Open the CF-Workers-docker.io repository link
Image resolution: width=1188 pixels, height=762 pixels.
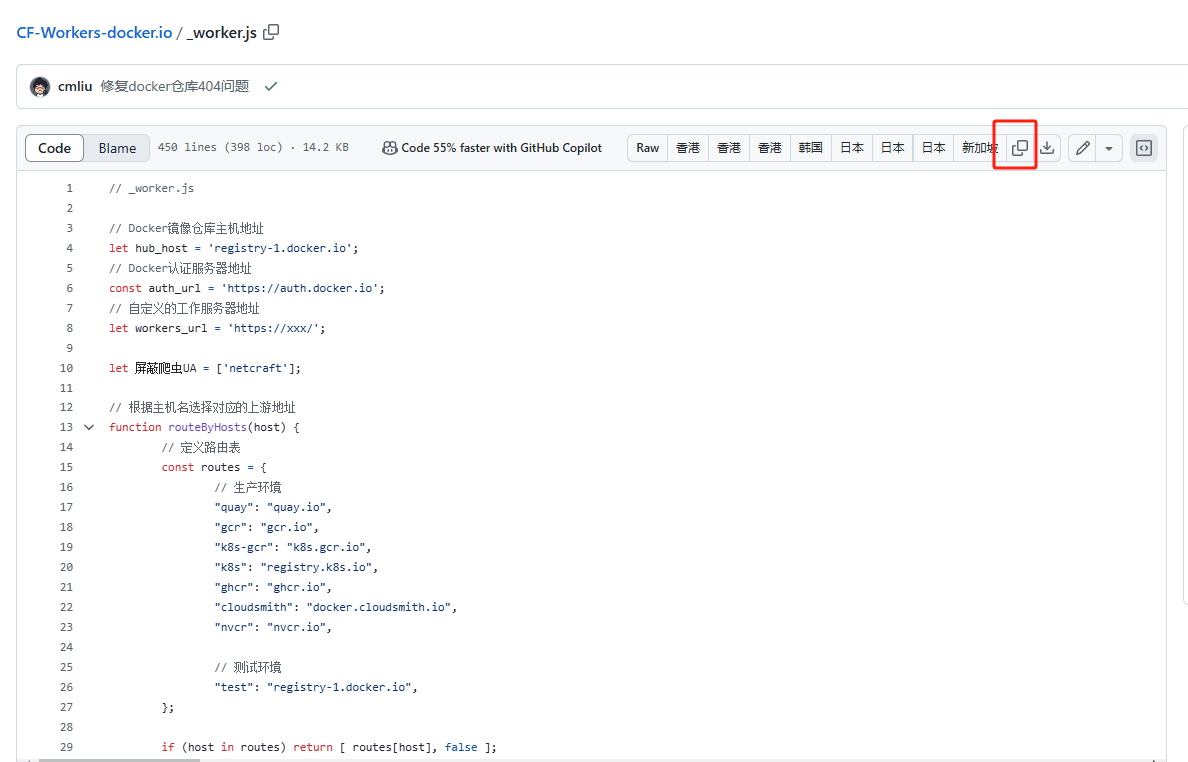[x=94, y=32]
